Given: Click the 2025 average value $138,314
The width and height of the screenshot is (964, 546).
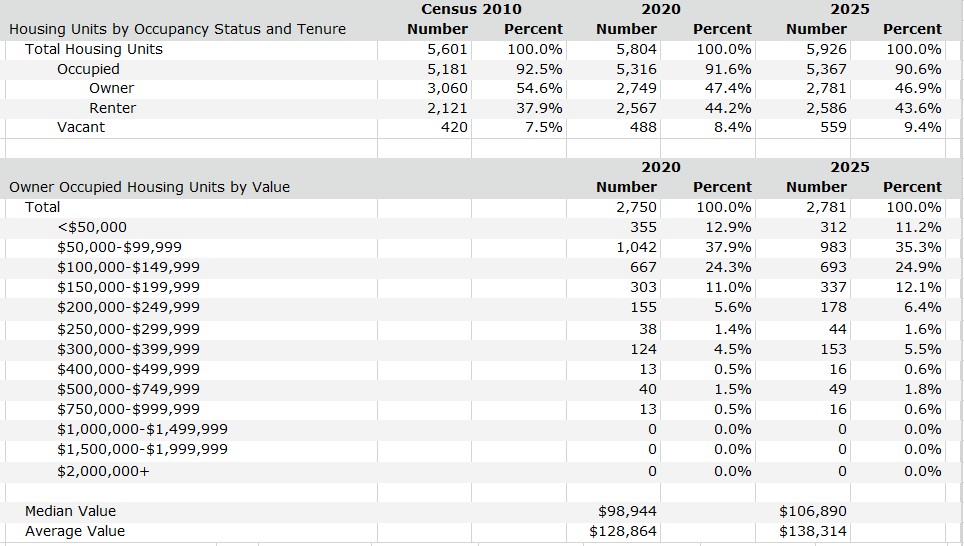Looking at the screenshot, I should pos(813,531).
